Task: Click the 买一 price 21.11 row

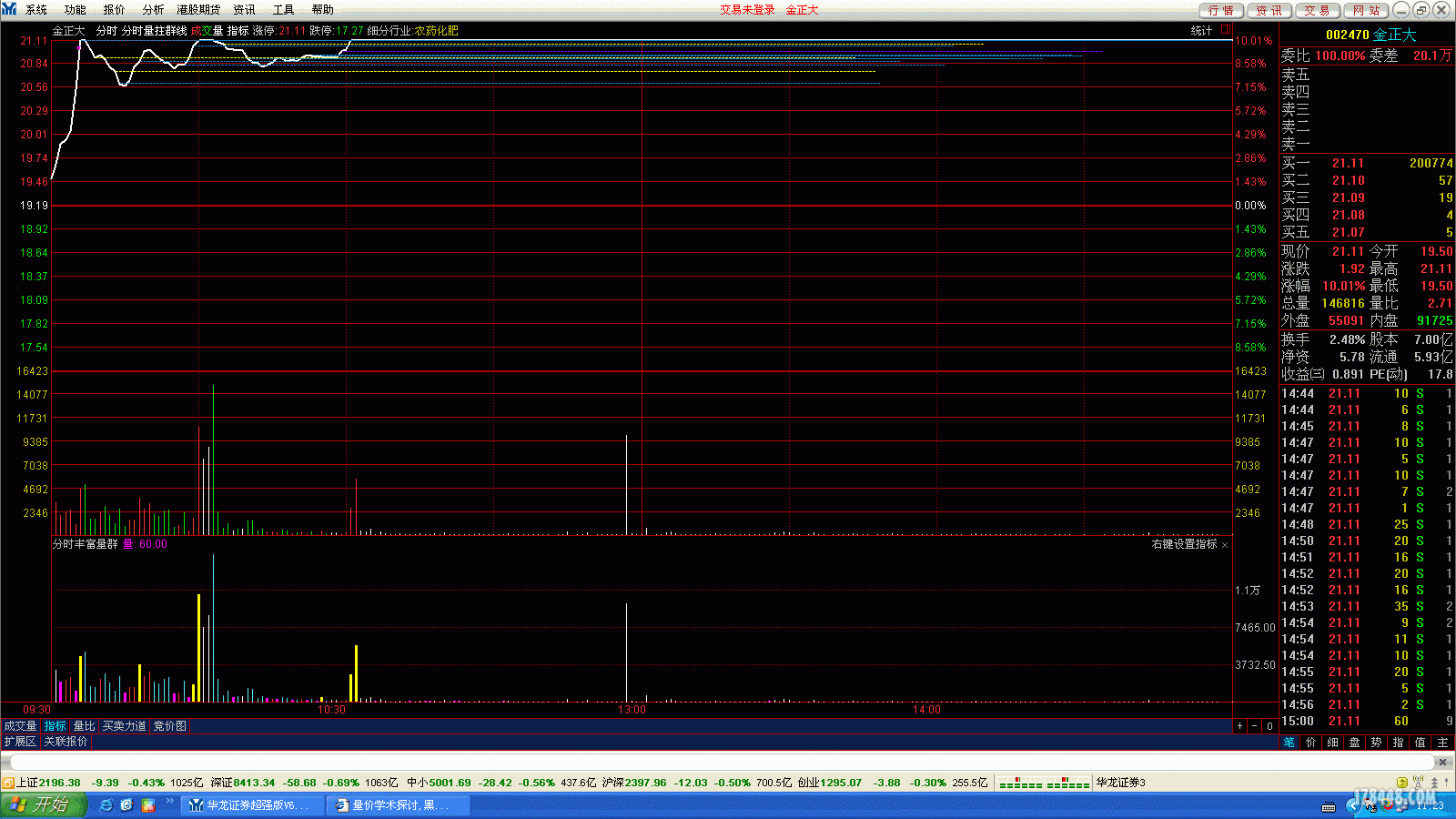Action: click(x=1367, y=164)
